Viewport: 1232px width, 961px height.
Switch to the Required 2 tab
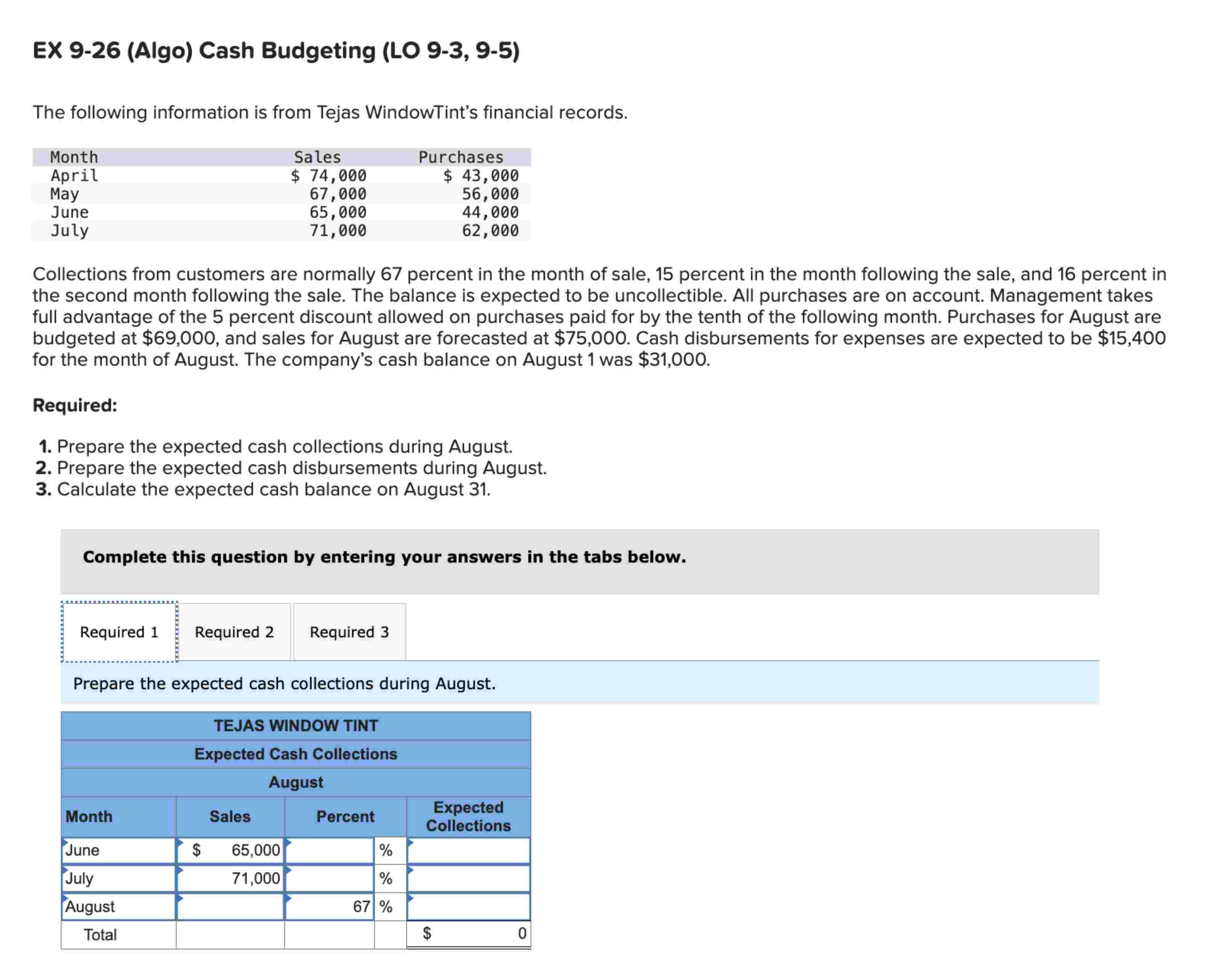point(234,632)
